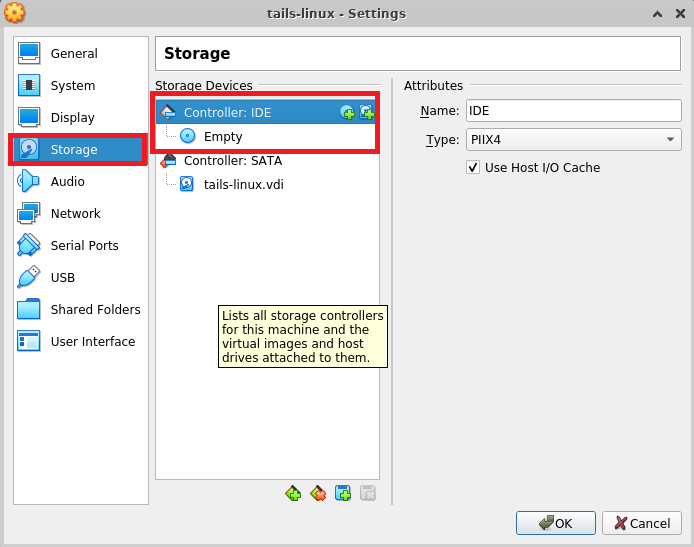Image resolution: width=694 pixels, height=547 pixels.
Task: Close the tails-linux Settings window
Action: click(x=680, y=14)
